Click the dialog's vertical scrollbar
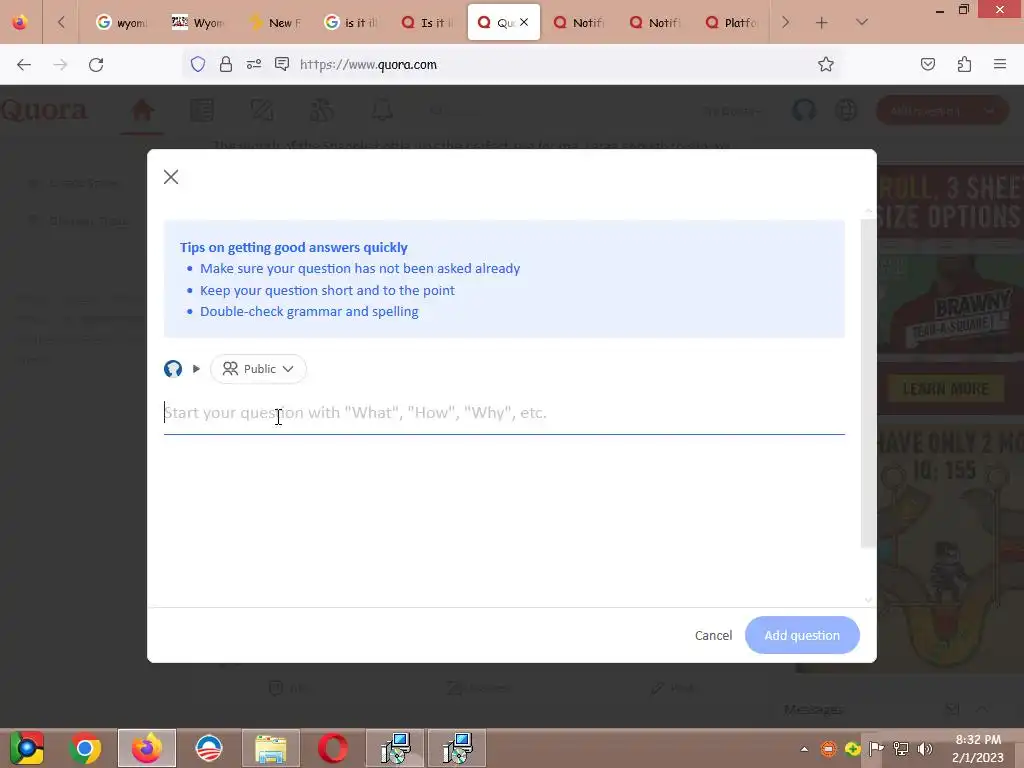The width and height of the screenshot is (1024, 768). click(868, 383)
